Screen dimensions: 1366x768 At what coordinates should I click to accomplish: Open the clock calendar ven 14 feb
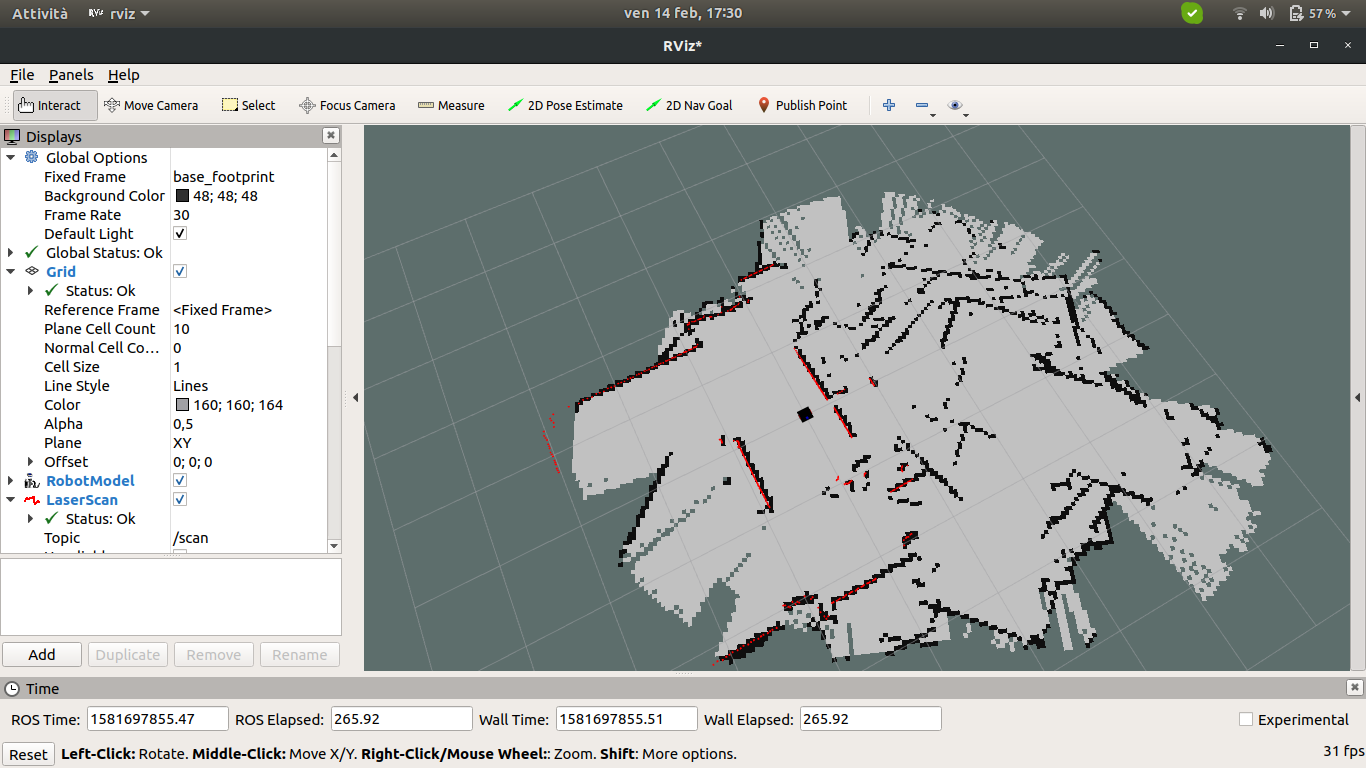[683, 13]
